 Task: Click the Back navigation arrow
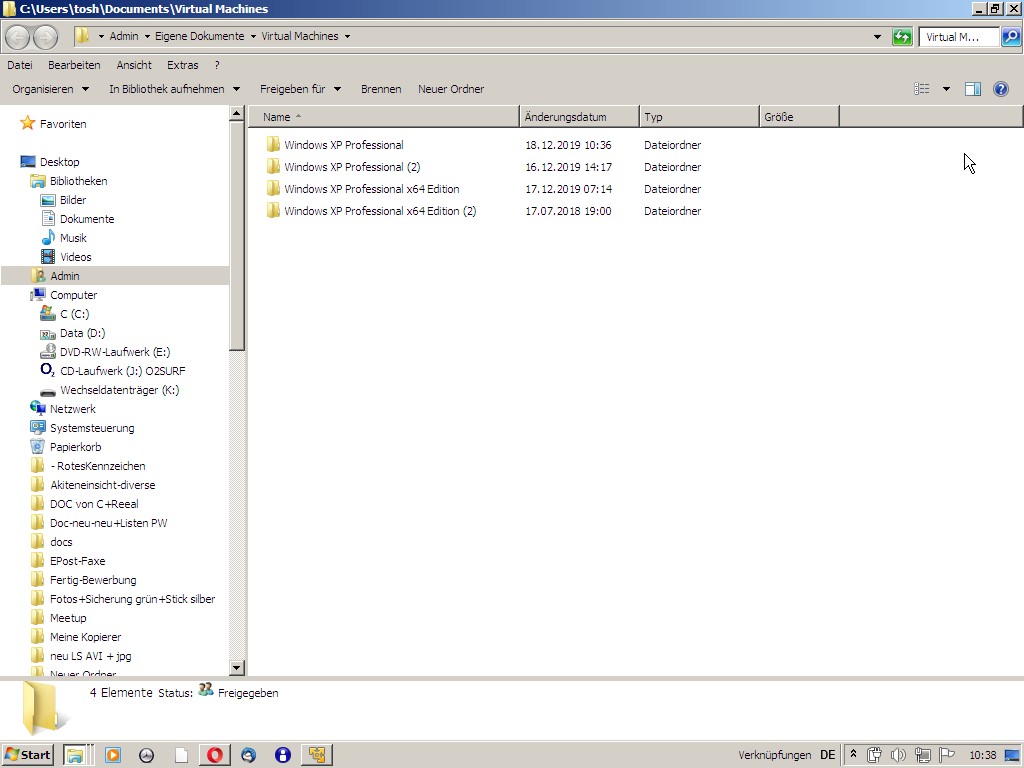coord(18,37)
